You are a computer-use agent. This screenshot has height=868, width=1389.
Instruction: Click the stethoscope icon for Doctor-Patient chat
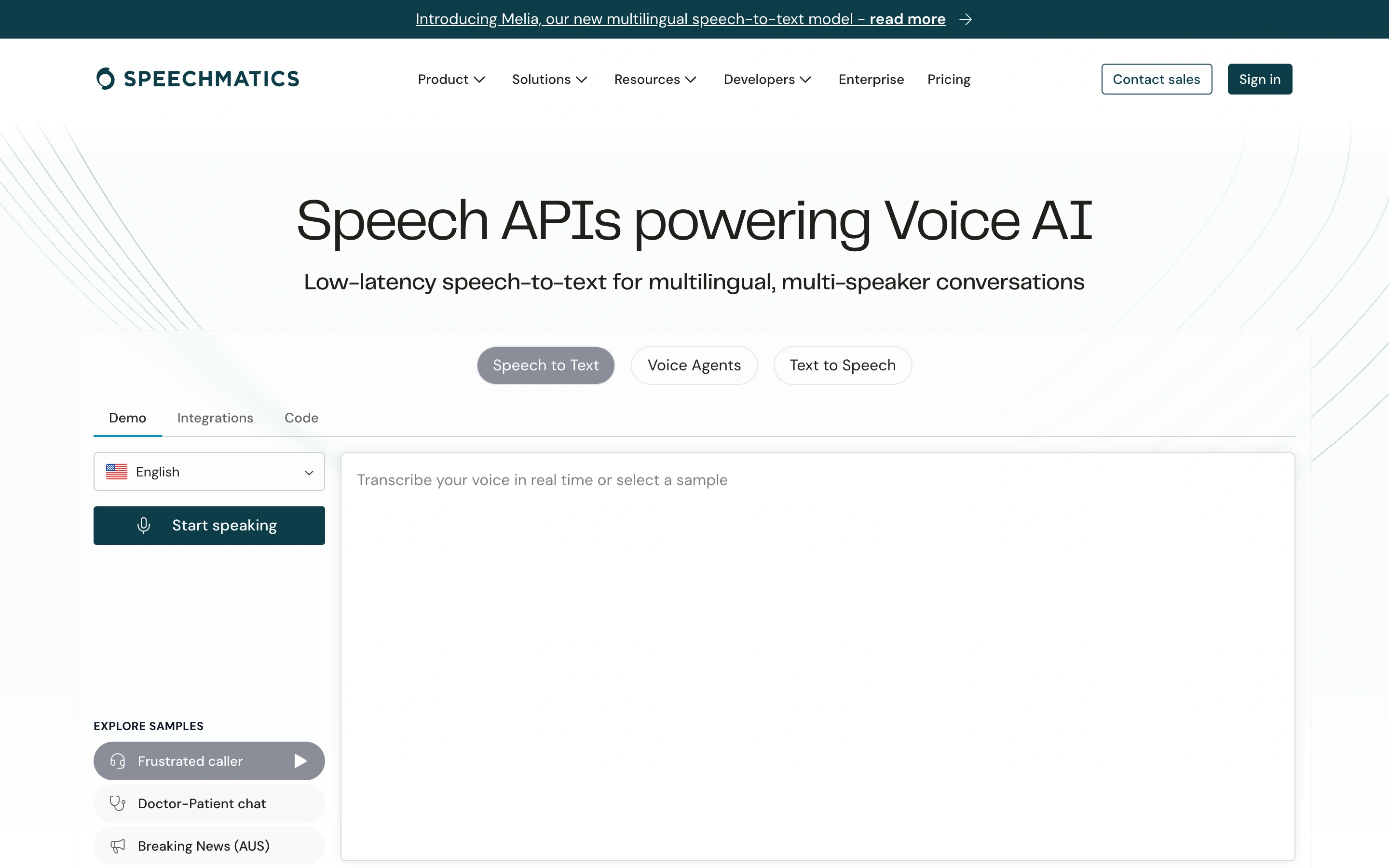[118, 803]
